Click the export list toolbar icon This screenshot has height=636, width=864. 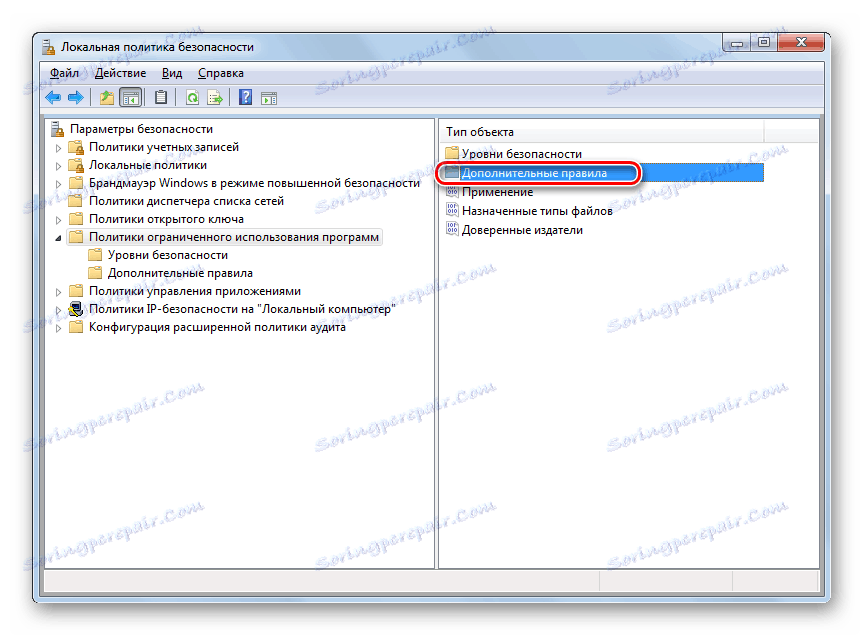click(215, 98)
